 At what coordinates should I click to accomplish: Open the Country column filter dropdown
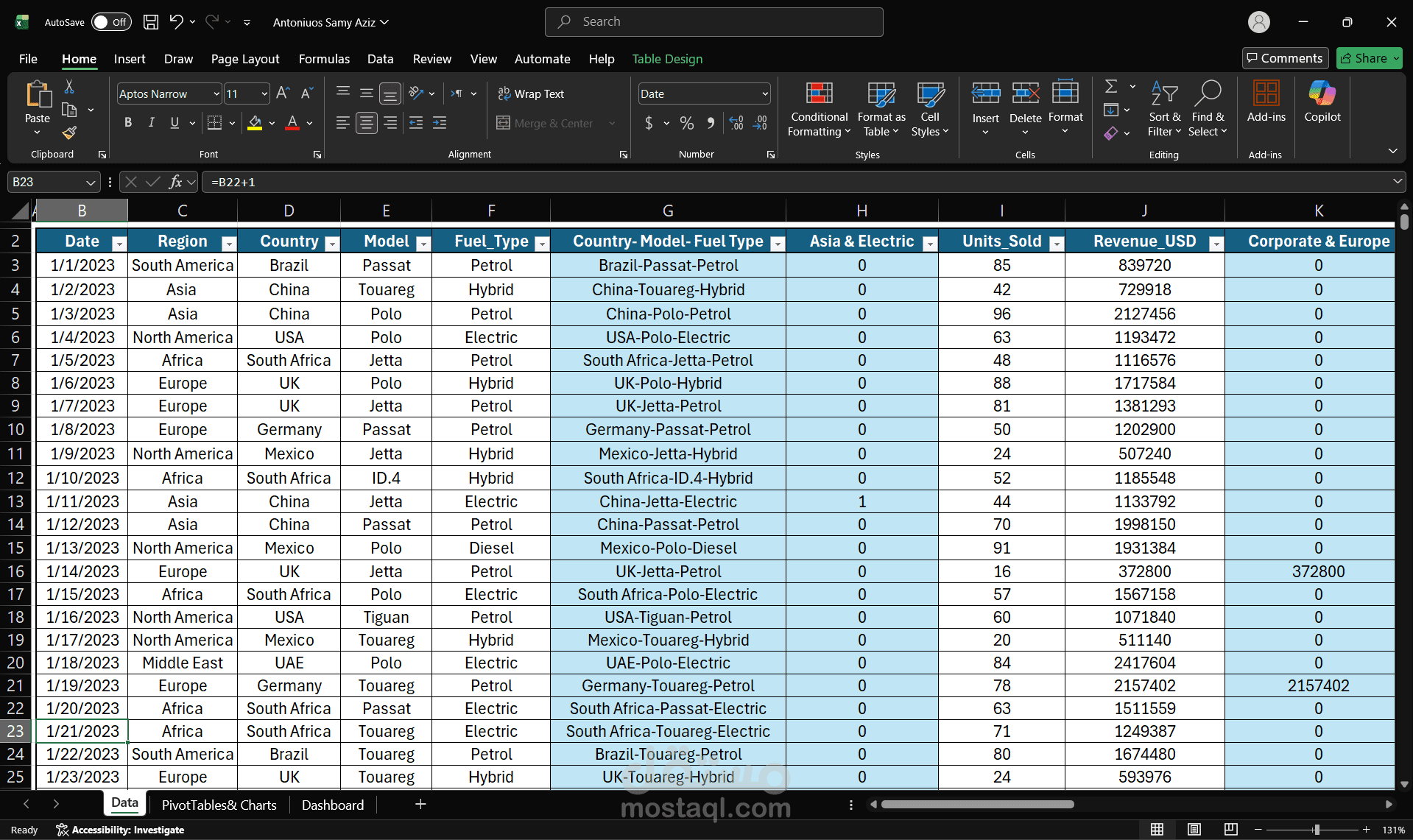(332, 243)
